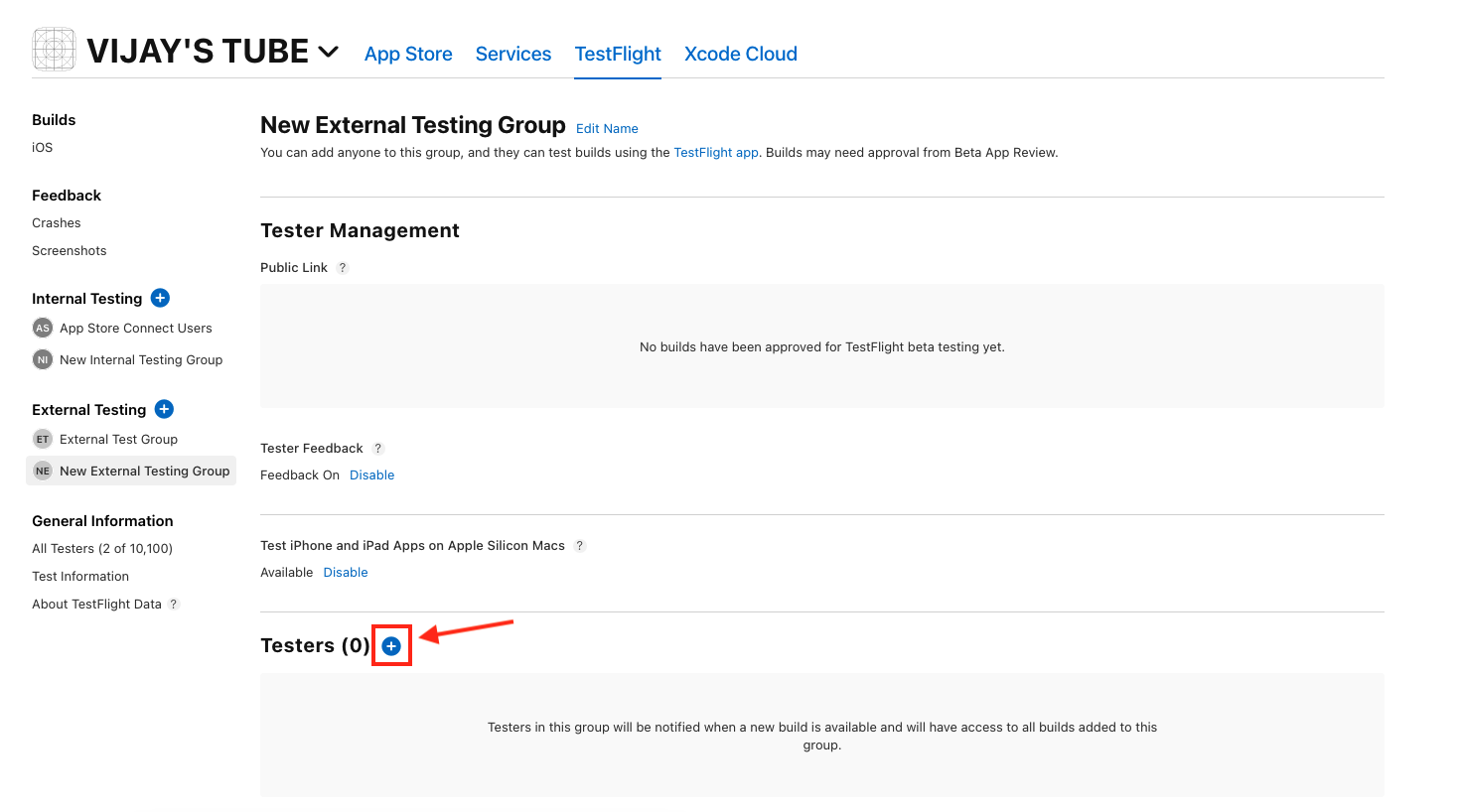
Task: Add a new Internal Testing group
Action: click(x=160, y=298)
